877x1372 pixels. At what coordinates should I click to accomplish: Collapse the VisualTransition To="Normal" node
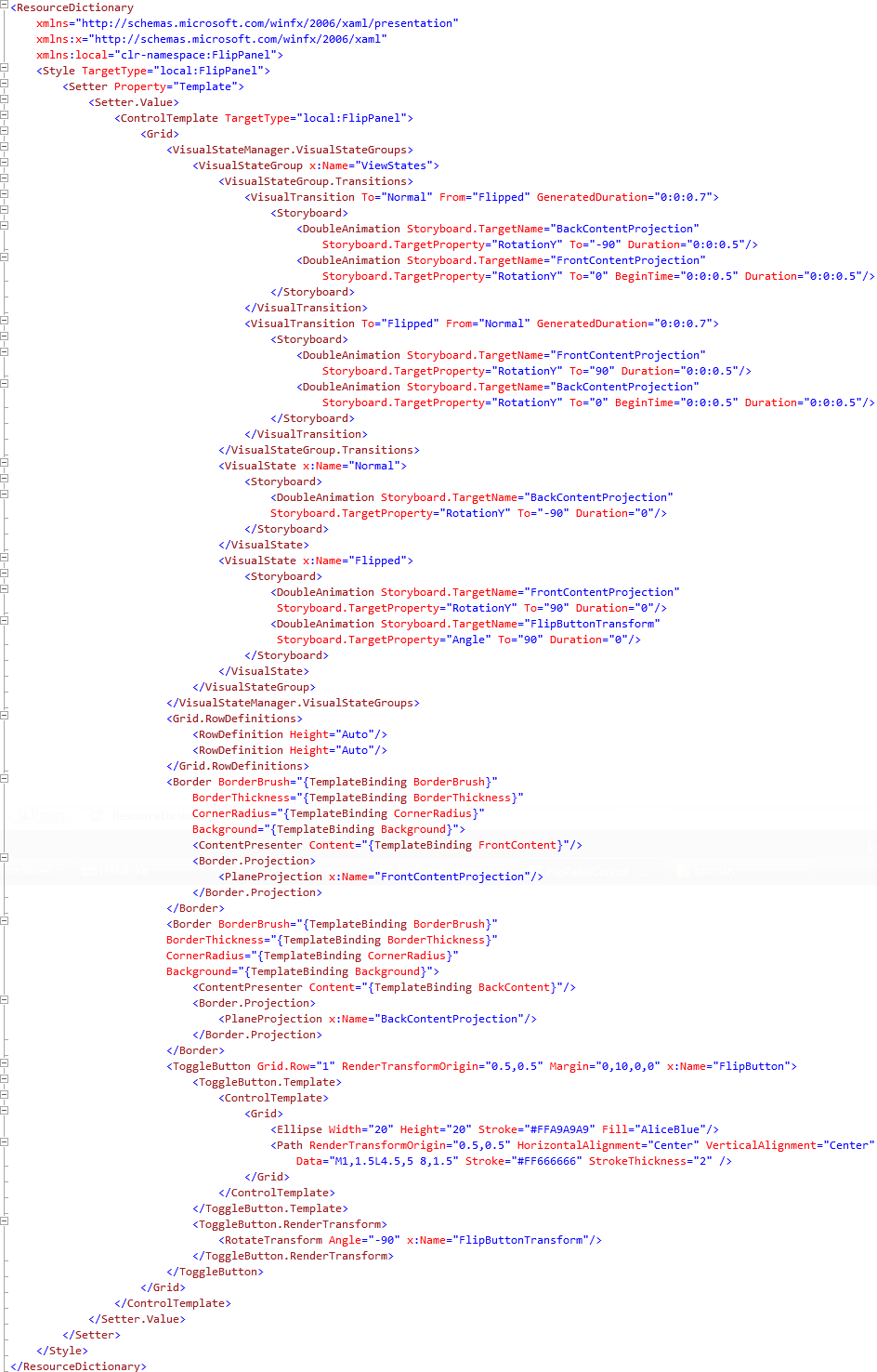tap(5, 194)
